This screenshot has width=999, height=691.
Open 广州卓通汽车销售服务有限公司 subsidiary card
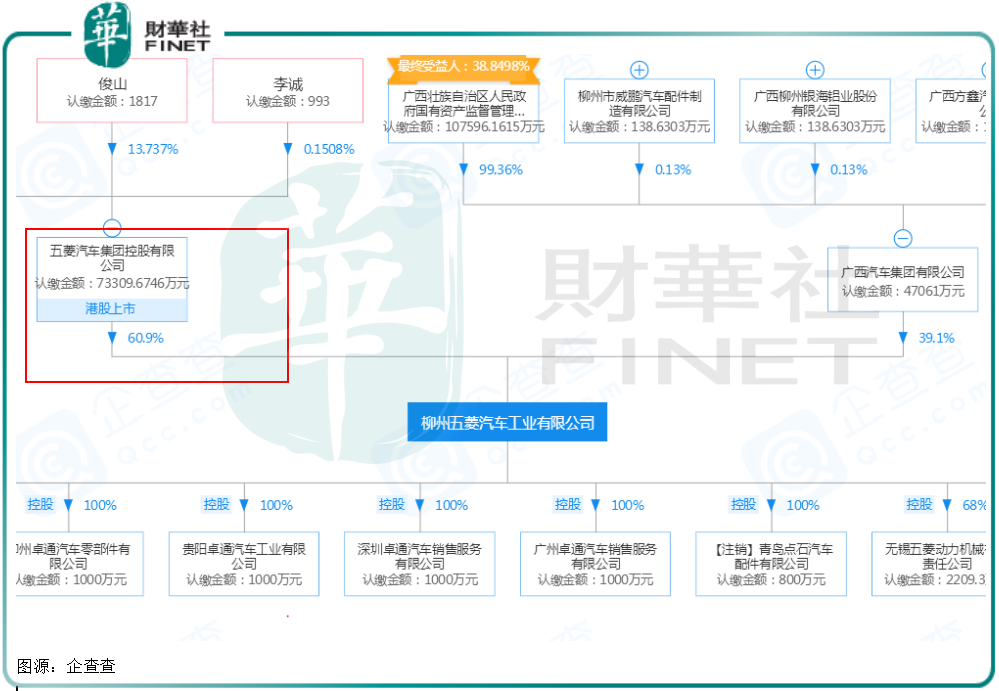(595, 564)
